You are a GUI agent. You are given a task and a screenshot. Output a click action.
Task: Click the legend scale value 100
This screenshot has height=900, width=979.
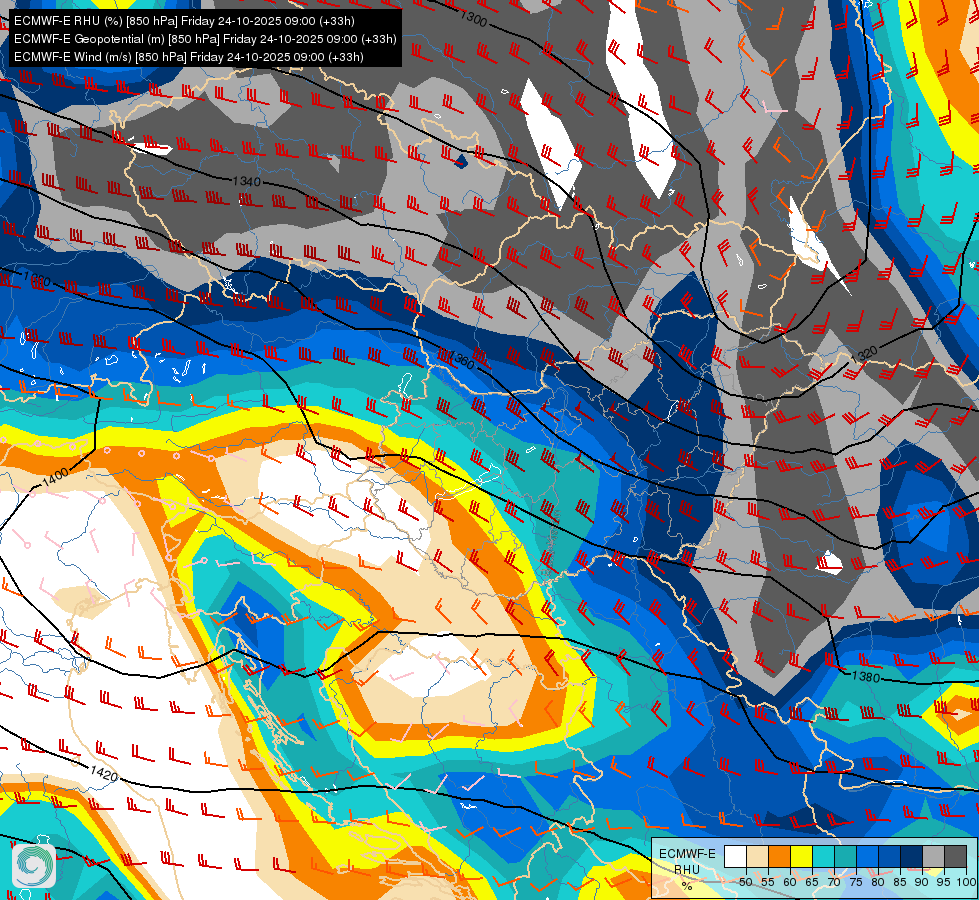[x=966, y=882]
